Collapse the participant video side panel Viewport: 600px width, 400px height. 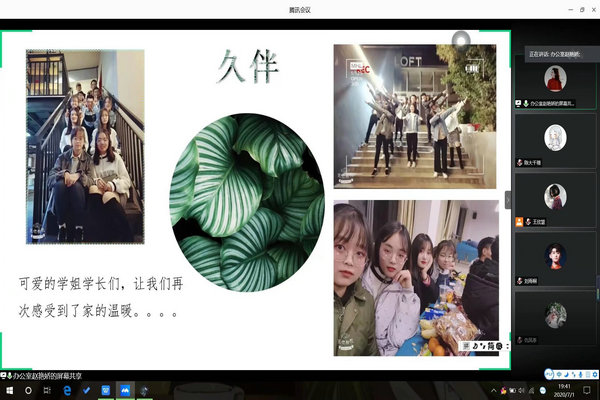[x=507, y=200]
